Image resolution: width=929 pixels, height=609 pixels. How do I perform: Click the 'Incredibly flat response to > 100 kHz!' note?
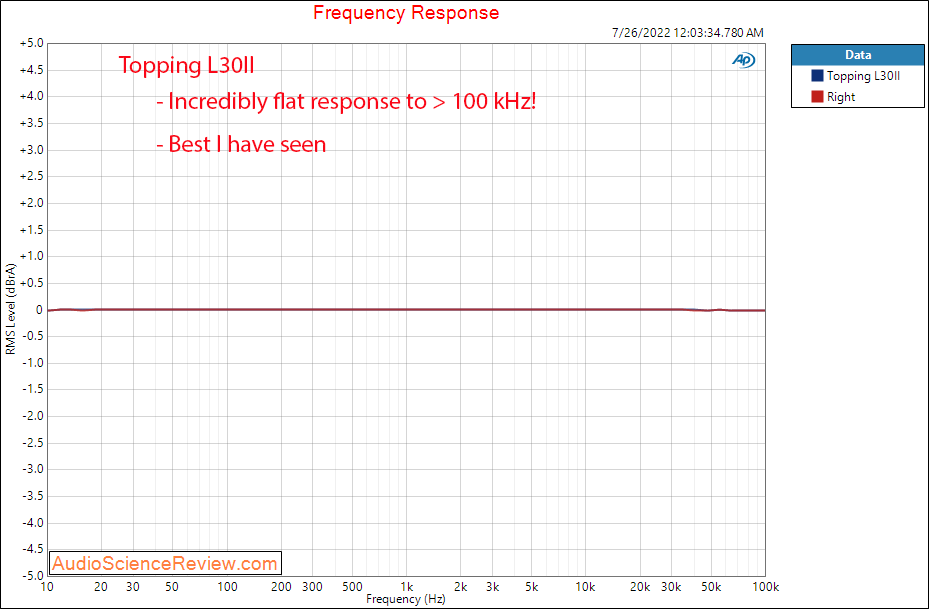[x=347, y=101]
